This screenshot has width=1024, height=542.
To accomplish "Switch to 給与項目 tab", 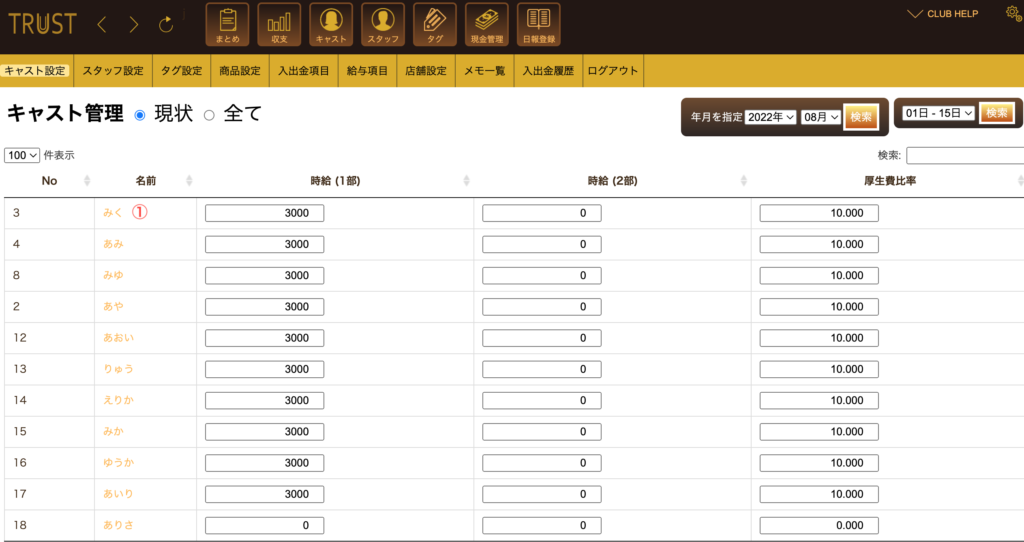I will click(367, 71).
